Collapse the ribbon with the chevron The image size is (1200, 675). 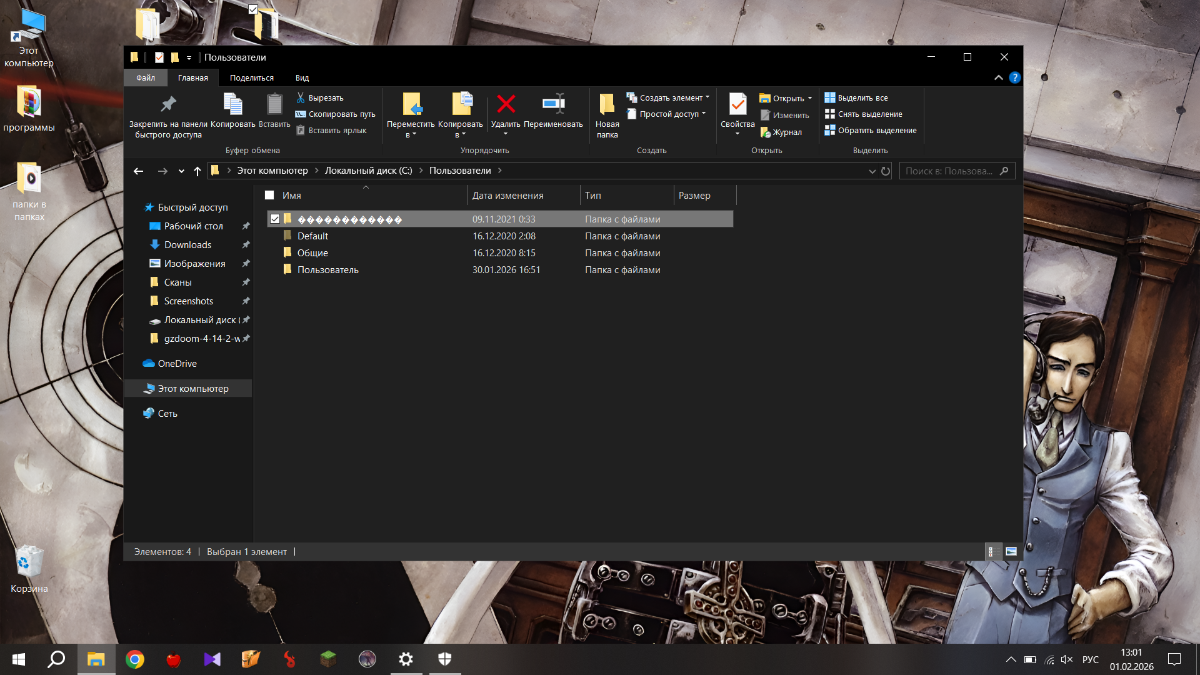pyautogui.click(x=997, y=77)
